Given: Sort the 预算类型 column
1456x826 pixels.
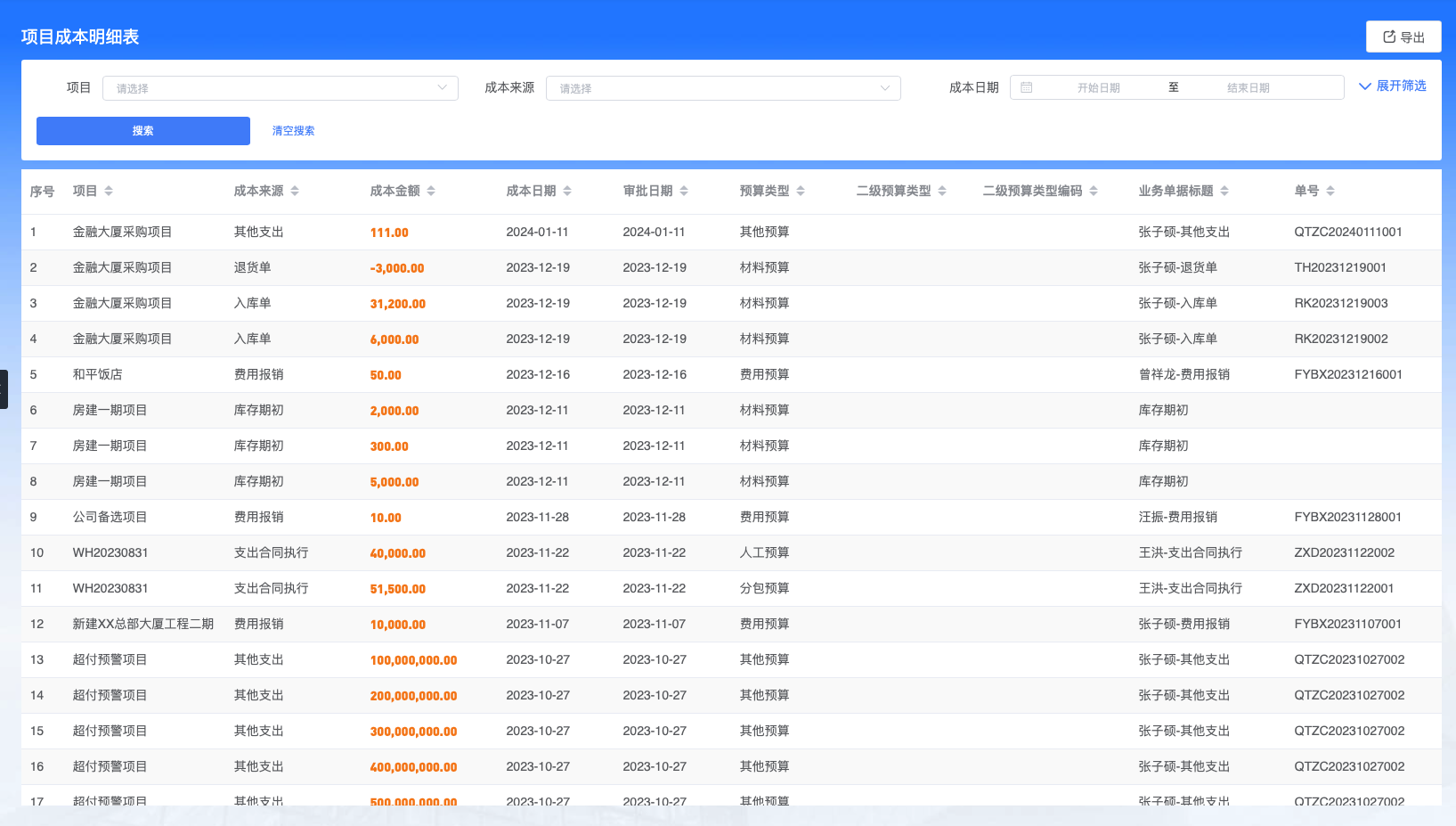Looking at the screenshot, I should click(x=801, y=190).
